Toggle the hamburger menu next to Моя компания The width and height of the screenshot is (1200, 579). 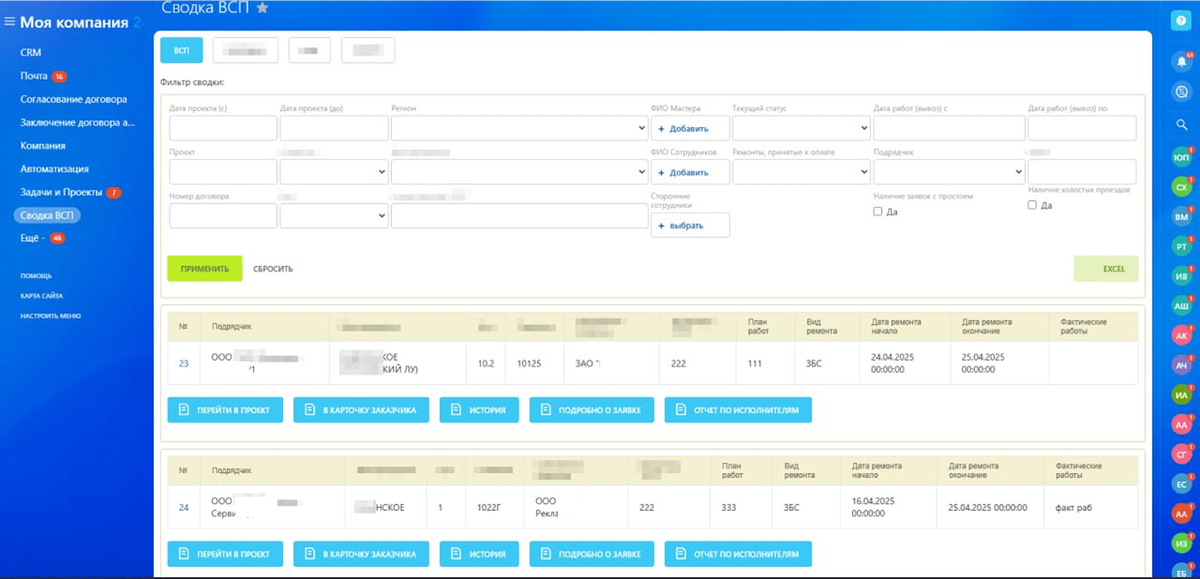pos(10,22)
